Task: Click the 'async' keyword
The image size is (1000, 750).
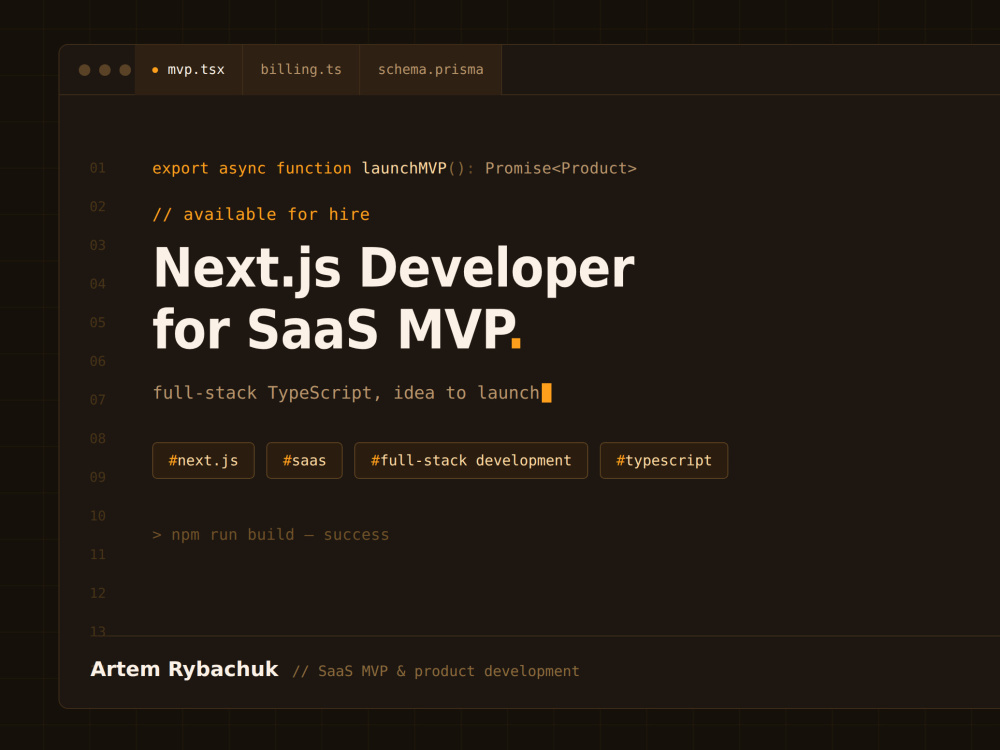Action: [242, 169]
